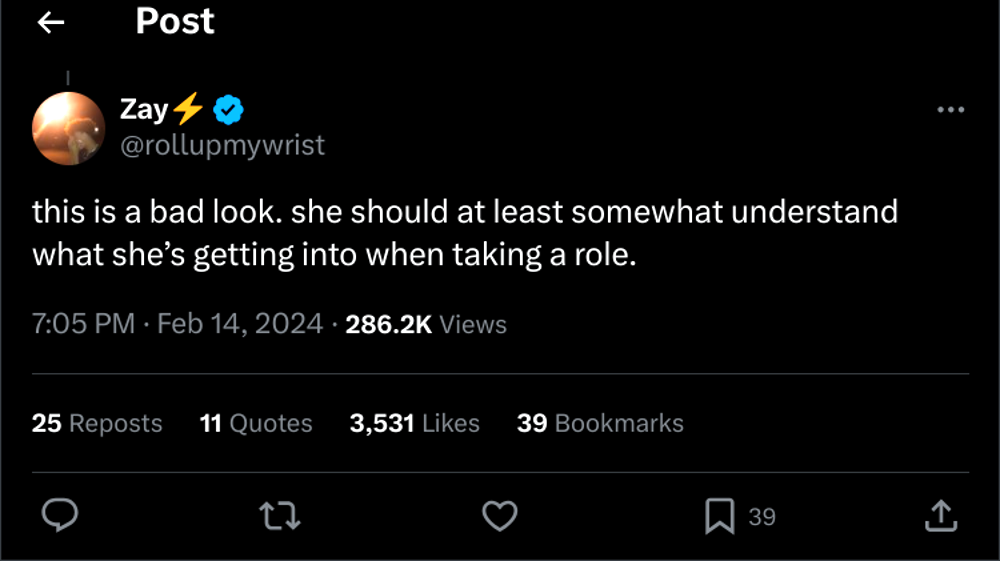Image resolution: width=1000 pixels, height=561 pixels.
Task: Click the Zay display name
Action: tap(144, 108)
